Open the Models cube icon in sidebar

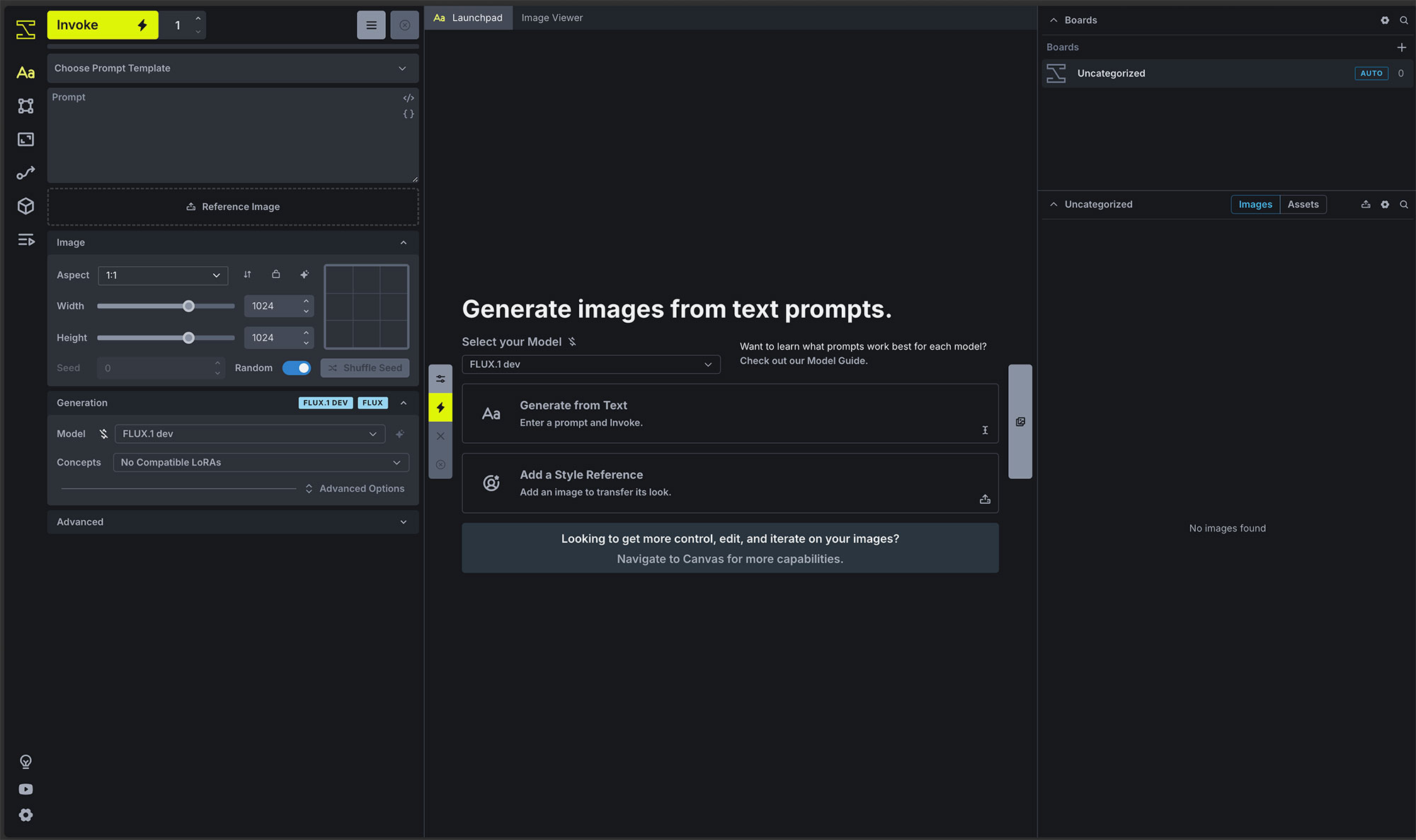(25, 206)
